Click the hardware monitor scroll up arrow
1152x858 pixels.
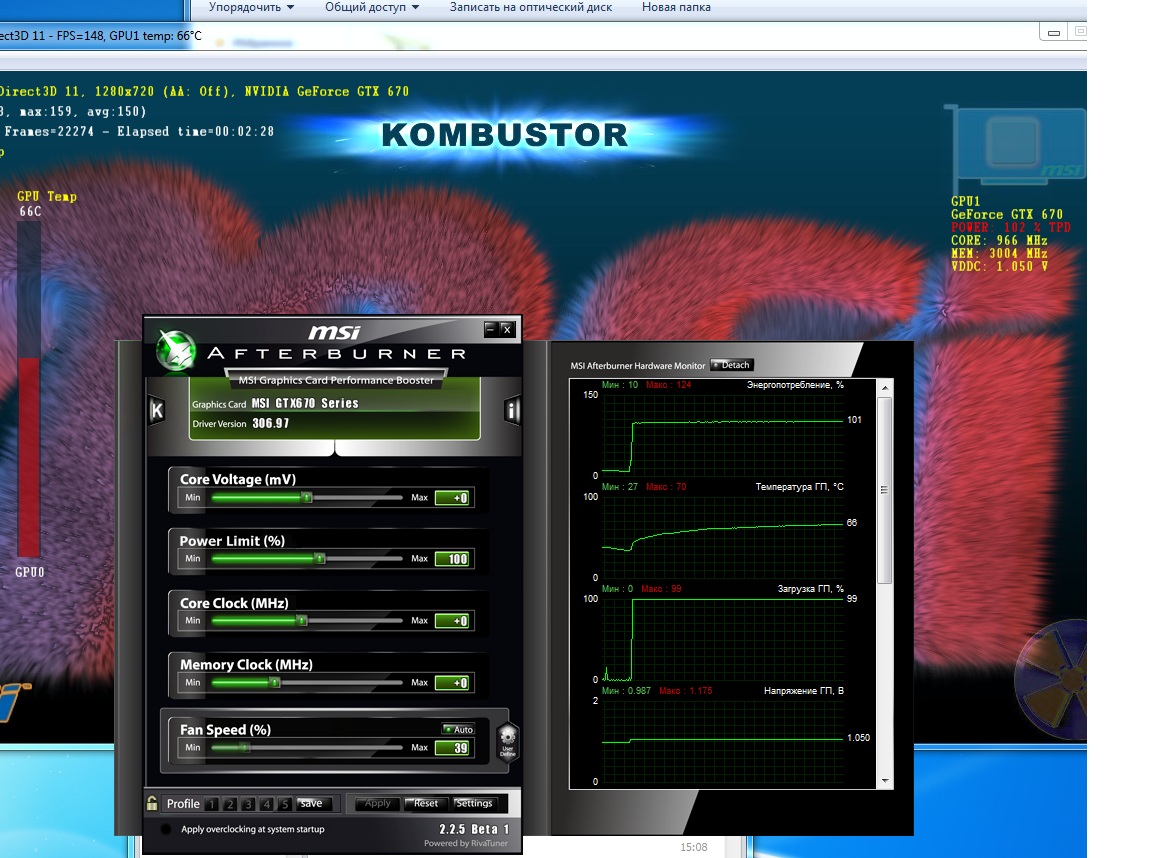(885, 387)
